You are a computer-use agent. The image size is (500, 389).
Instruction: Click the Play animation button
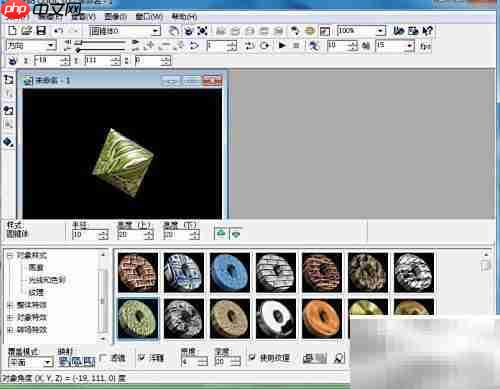click(x=282, y=45)
